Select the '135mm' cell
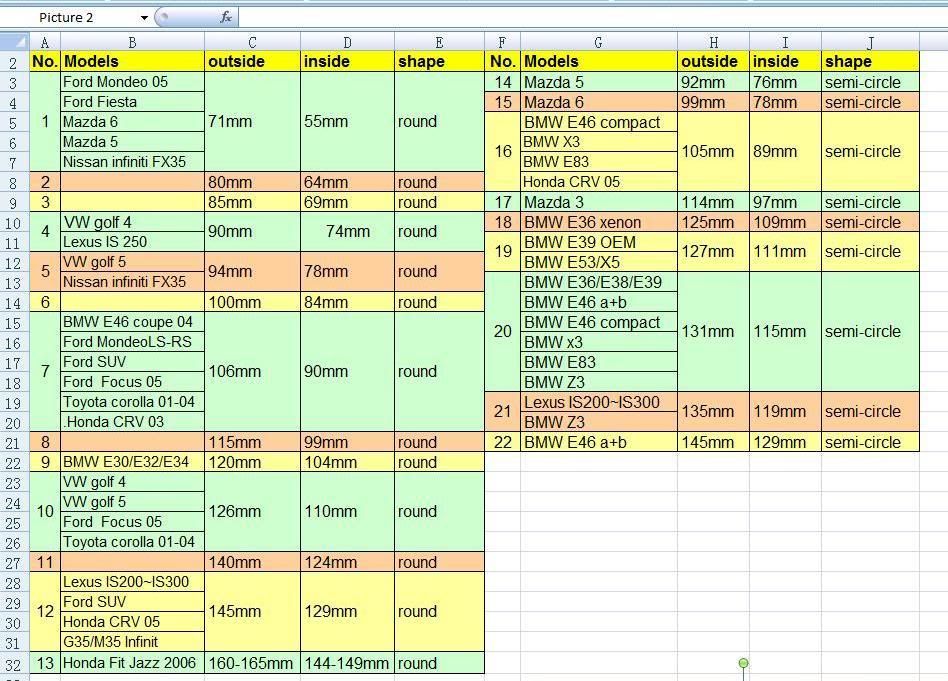The height and width of the screenshot is (681, 948). [x=713, y=411]
